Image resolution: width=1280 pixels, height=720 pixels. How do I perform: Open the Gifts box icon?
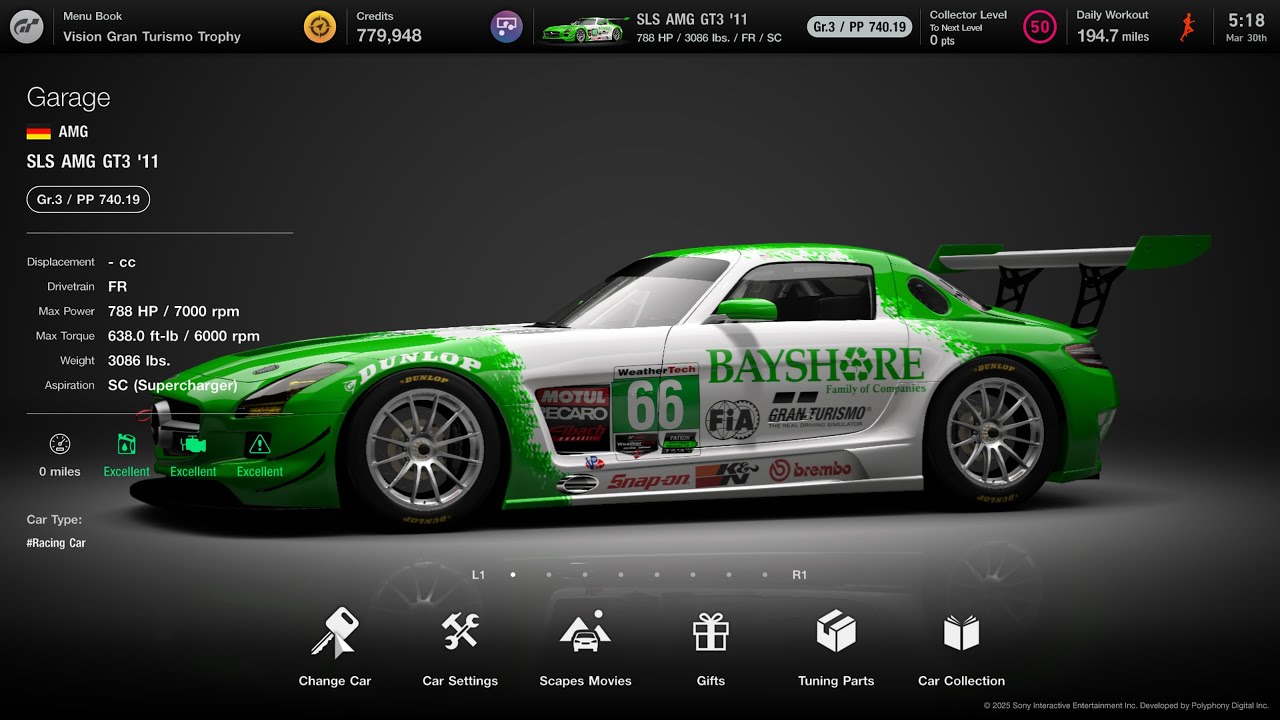pos(711,632)
